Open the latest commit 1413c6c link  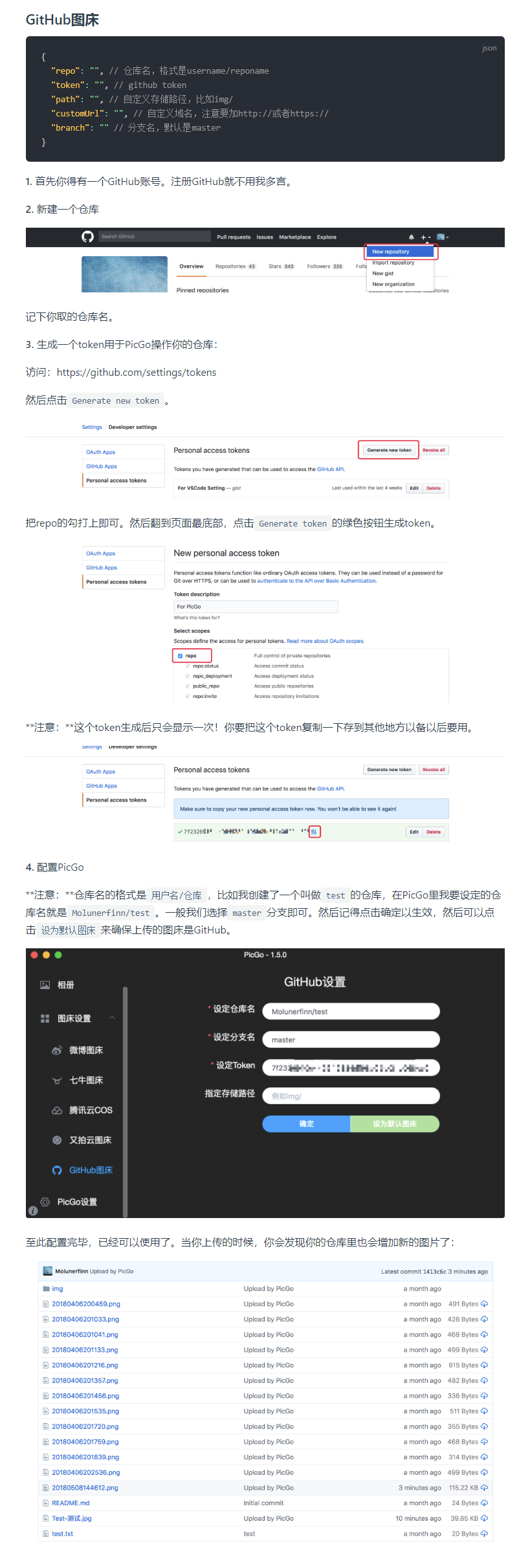434,1272
